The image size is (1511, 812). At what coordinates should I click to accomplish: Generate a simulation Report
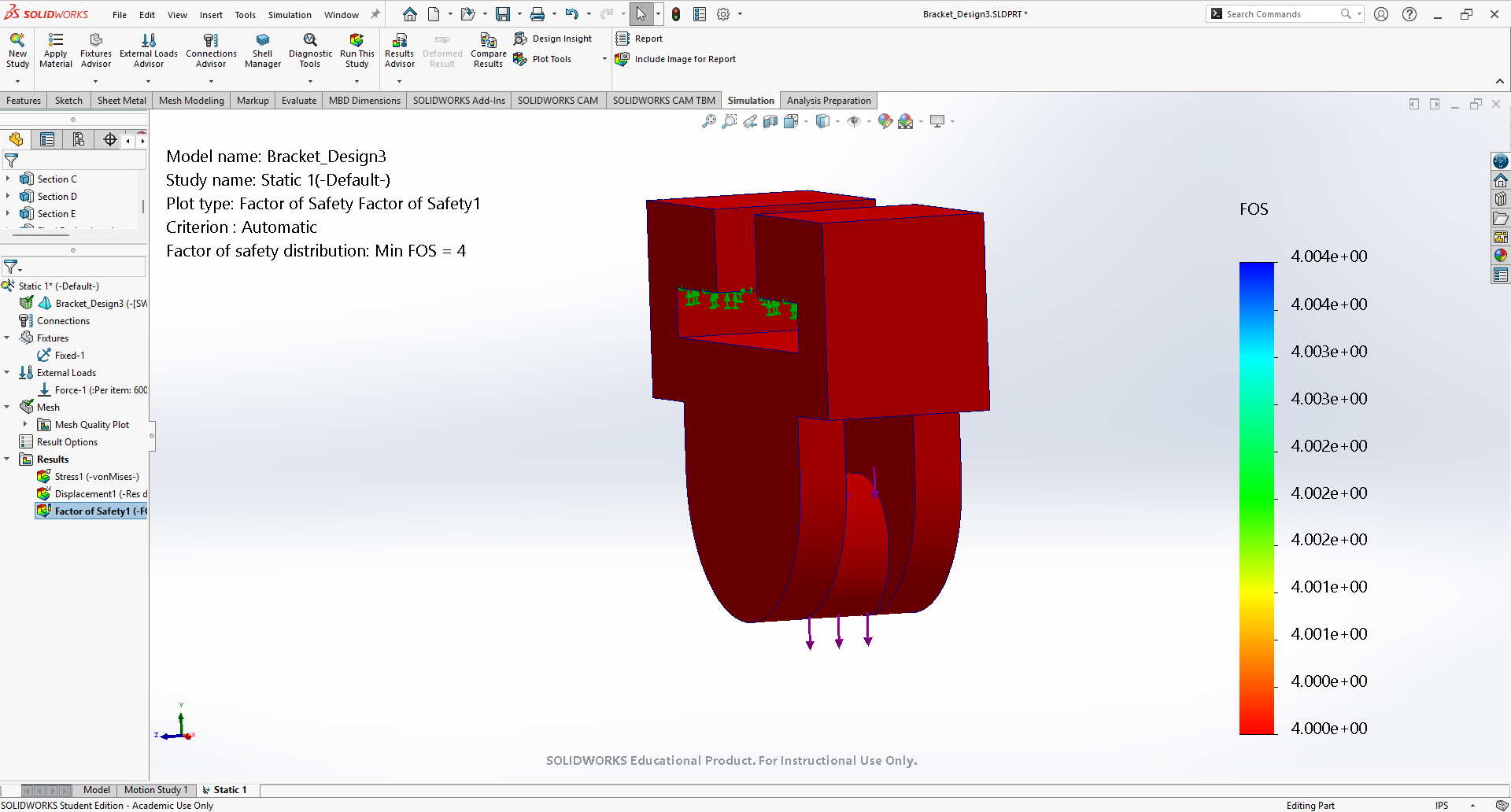(x=639, y=39)
